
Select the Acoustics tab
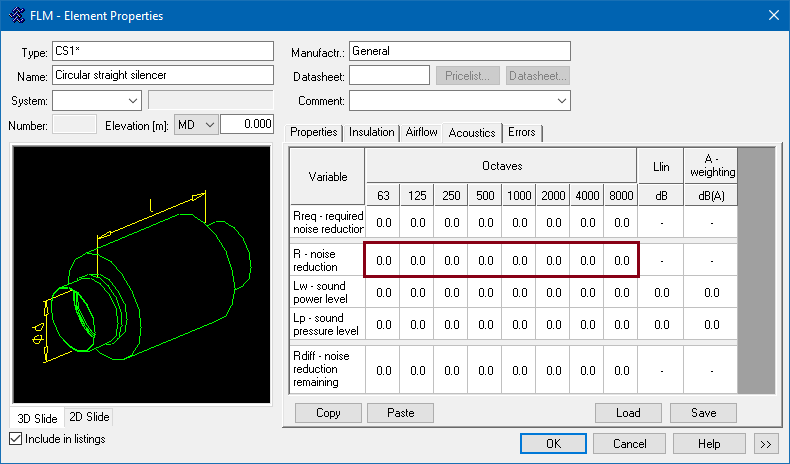pyautogui.click(x=472, y=133)
